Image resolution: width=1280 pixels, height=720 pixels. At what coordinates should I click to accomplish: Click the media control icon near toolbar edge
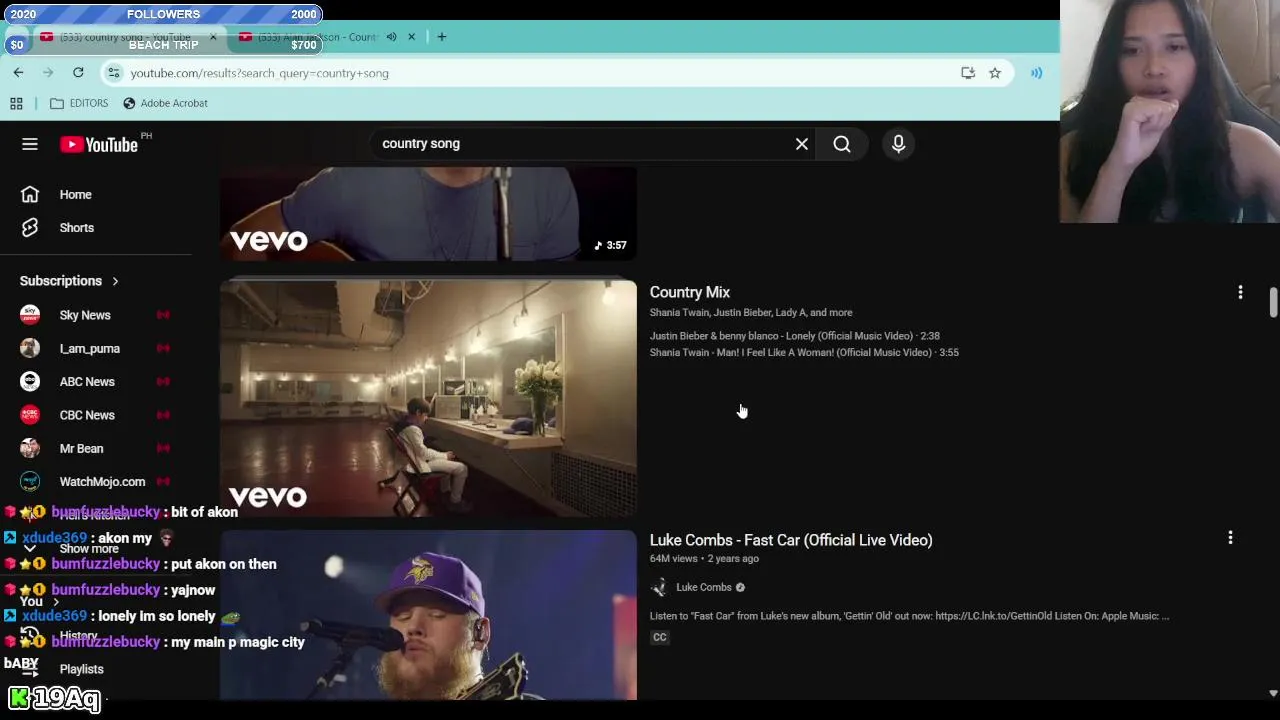(1036, 73)
